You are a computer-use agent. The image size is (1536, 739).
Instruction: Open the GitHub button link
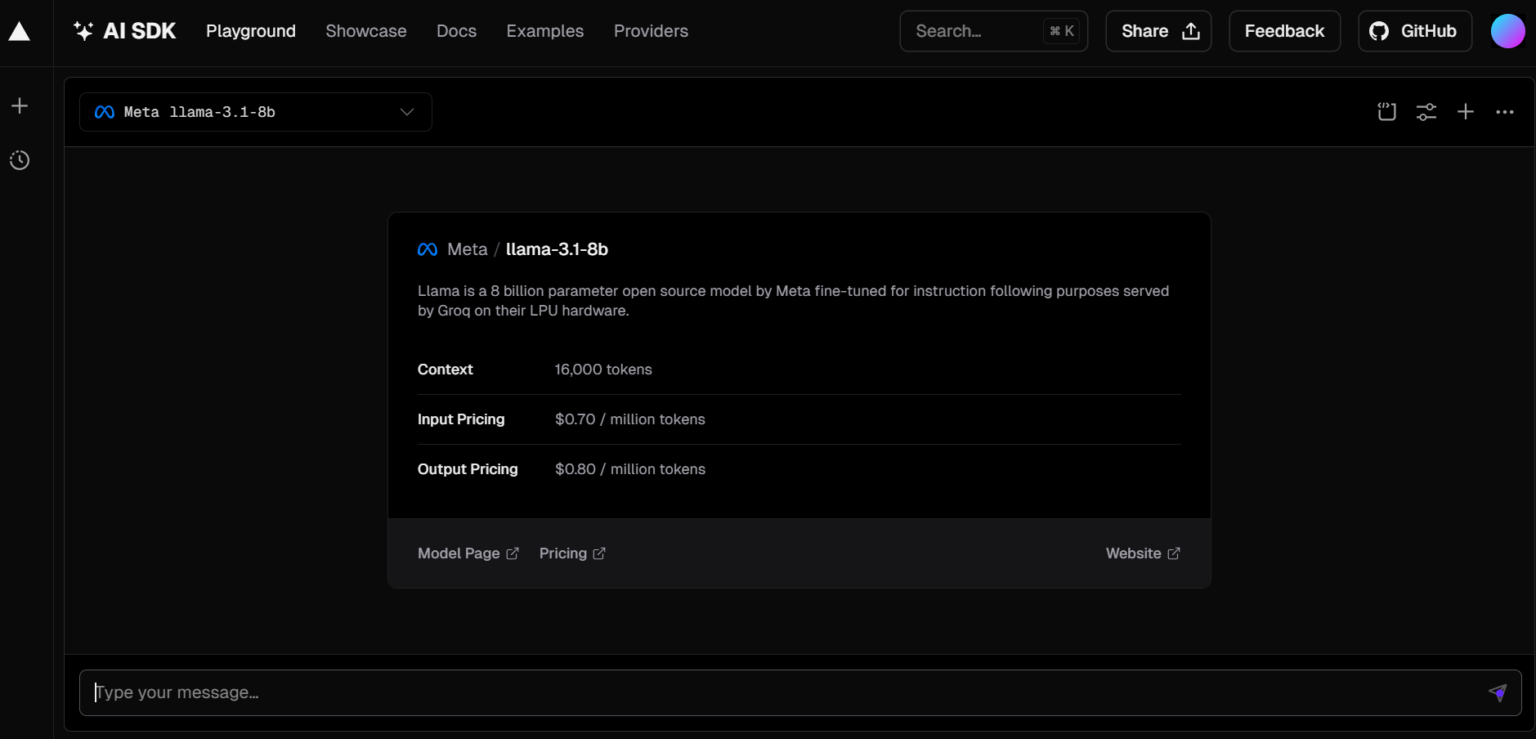pos(1414,31)
